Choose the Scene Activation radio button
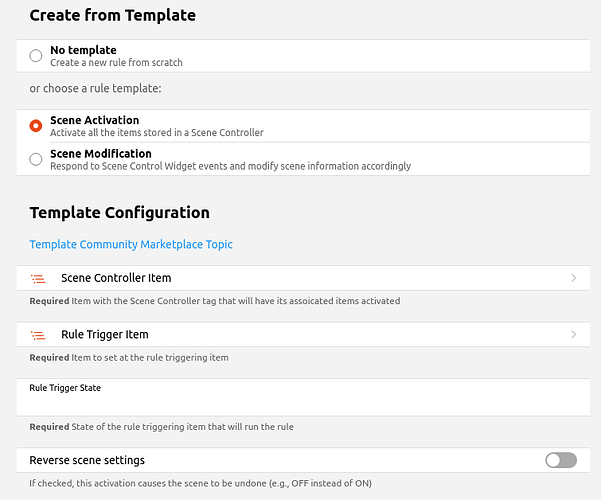The width and height of the screenshot is (601, 500). tap(36, 126)
